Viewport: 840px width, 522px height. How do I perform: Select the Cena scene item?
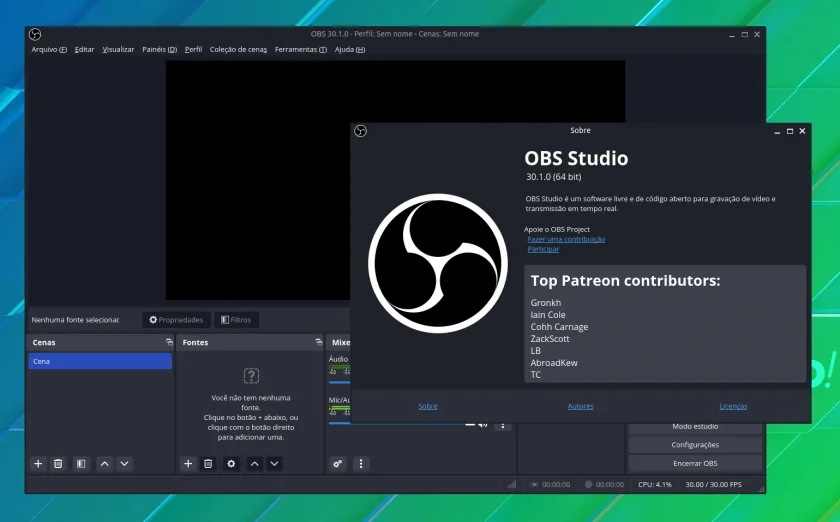[x=100, y=361]
